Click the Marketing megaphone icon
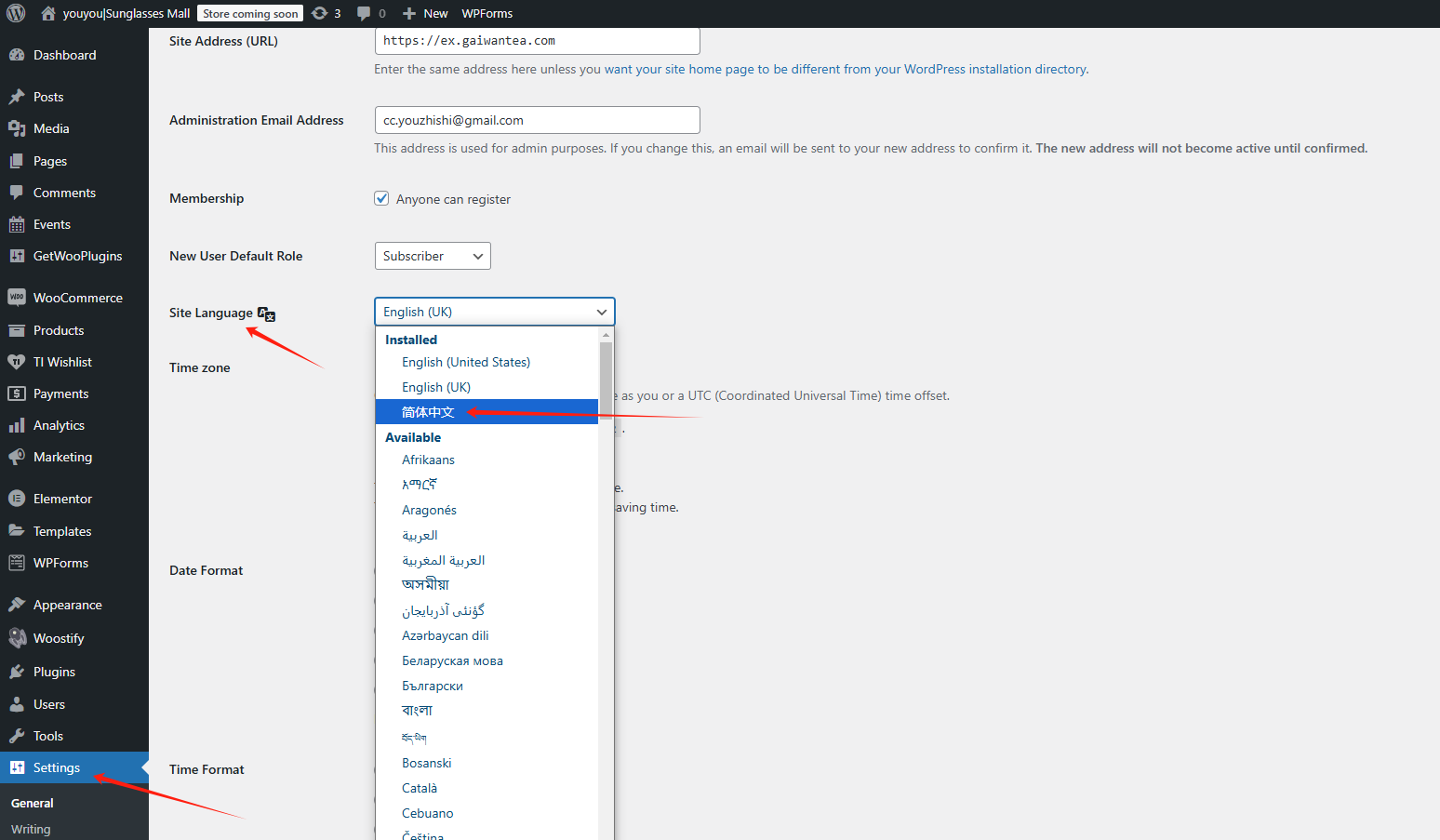 17,457
